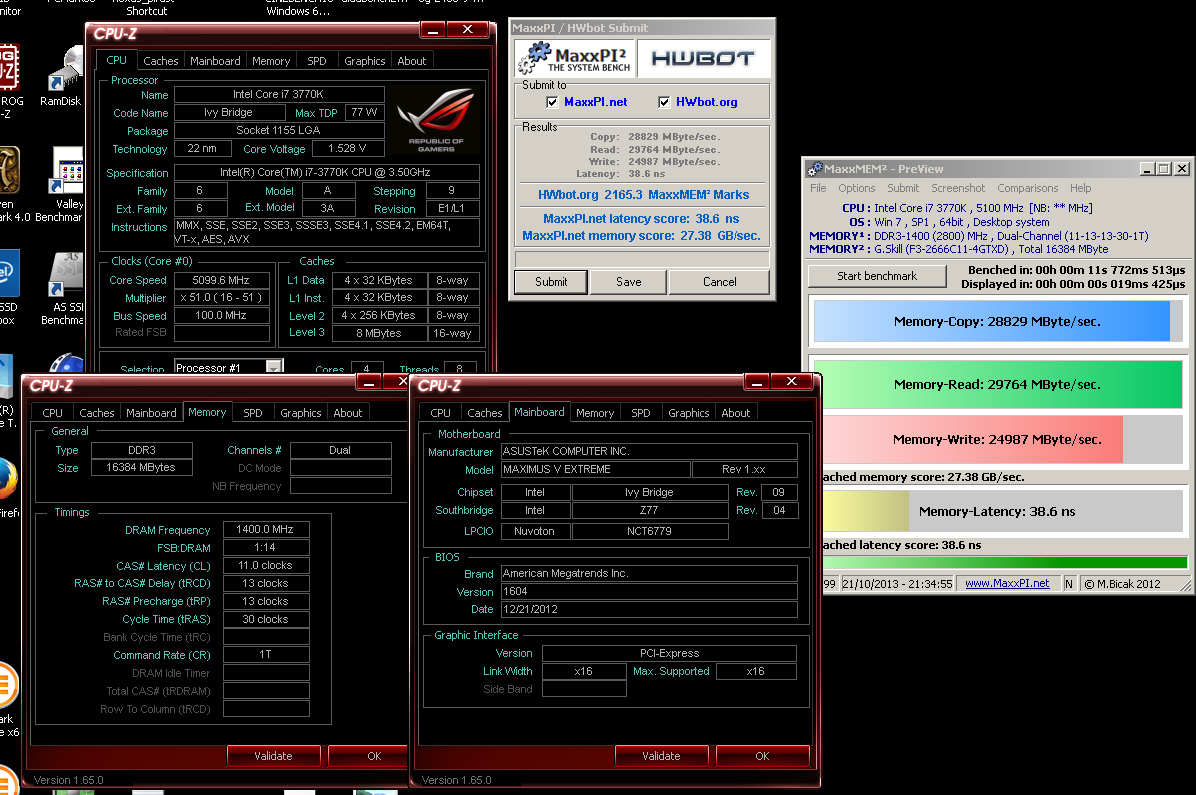Click the empty text field above Submit button
The image size is (1196, 795).
642,259
